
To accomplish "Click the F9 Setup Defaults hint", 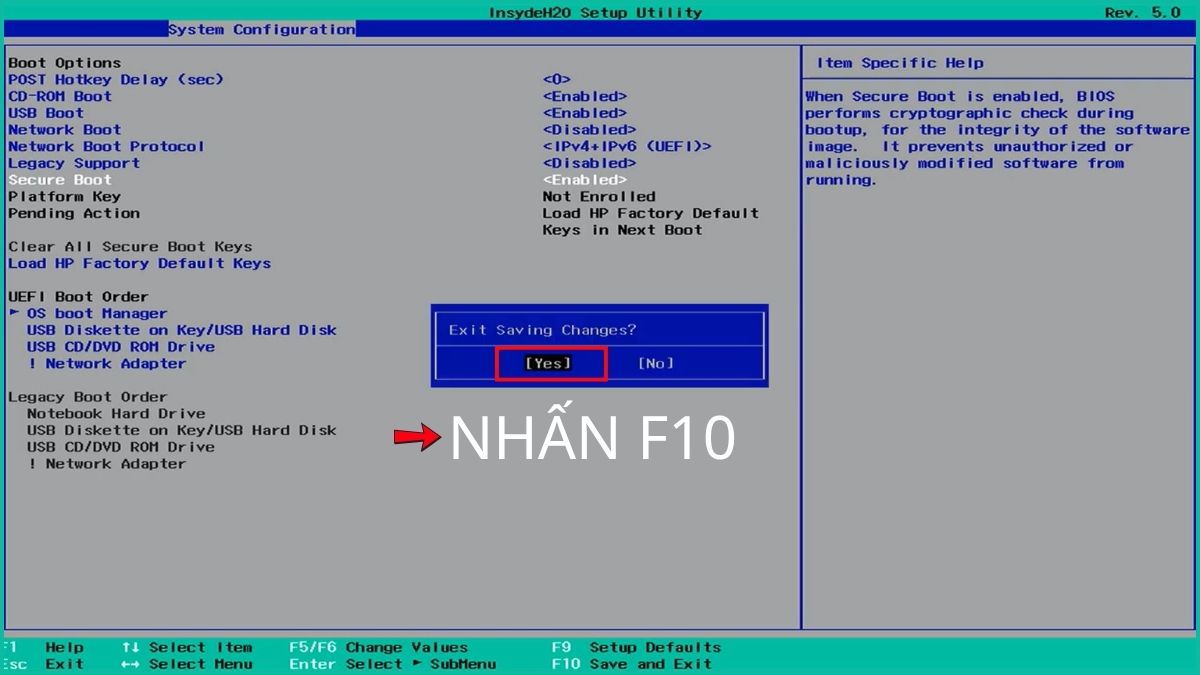I will tap(636, 647).
